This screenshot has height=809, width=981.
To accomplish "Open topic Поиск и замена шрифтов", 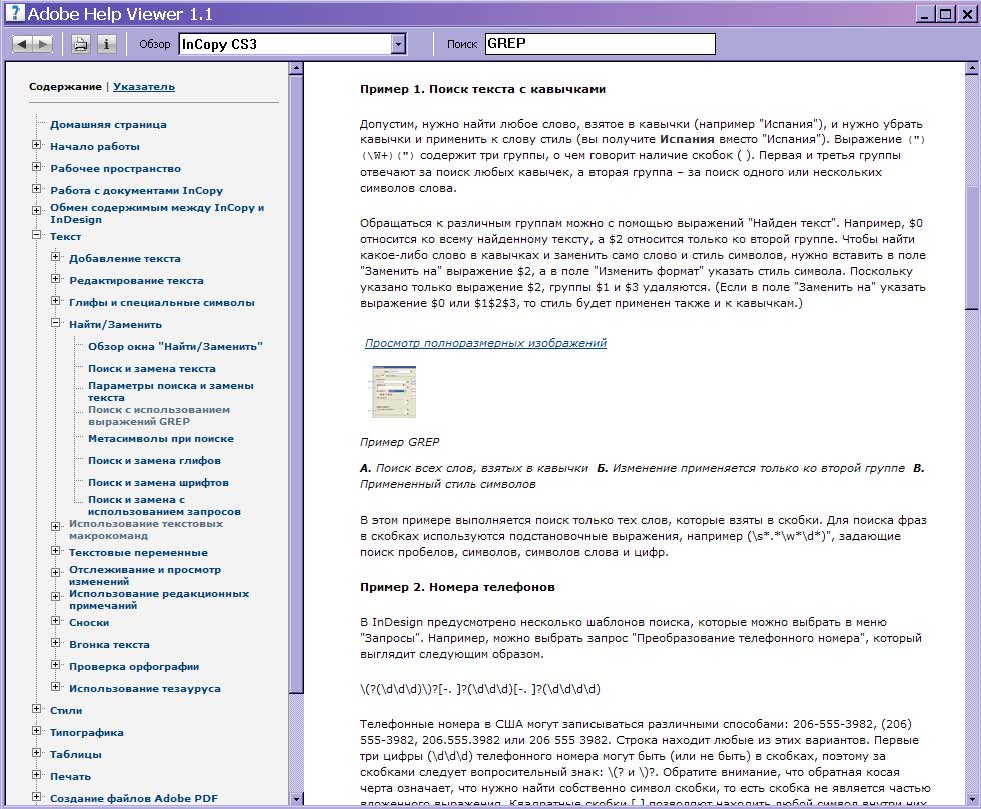I will coord(158,482).
